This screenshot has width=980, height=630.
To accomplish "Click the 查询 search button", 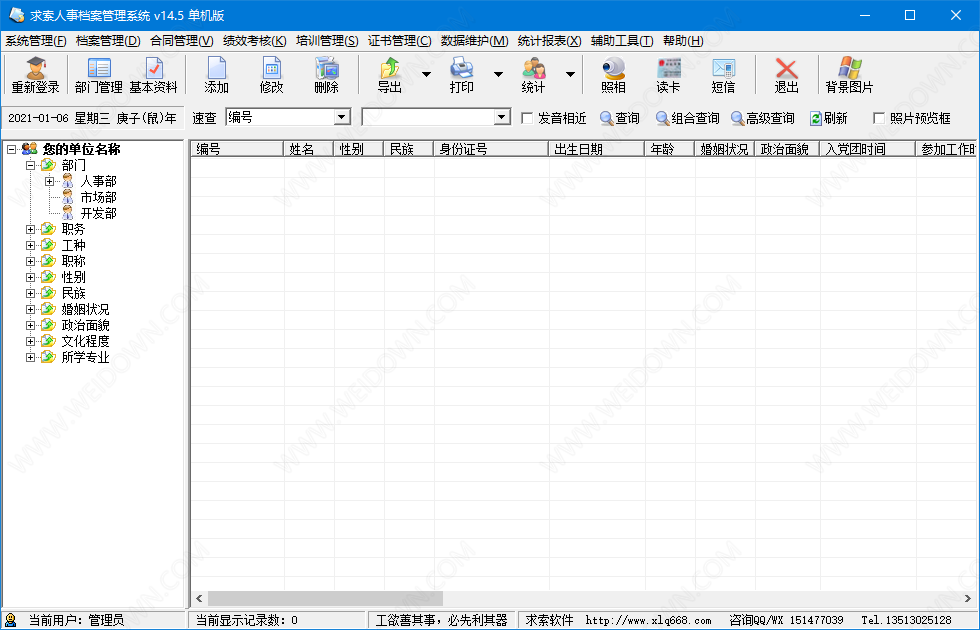I will tap(619, 118).
